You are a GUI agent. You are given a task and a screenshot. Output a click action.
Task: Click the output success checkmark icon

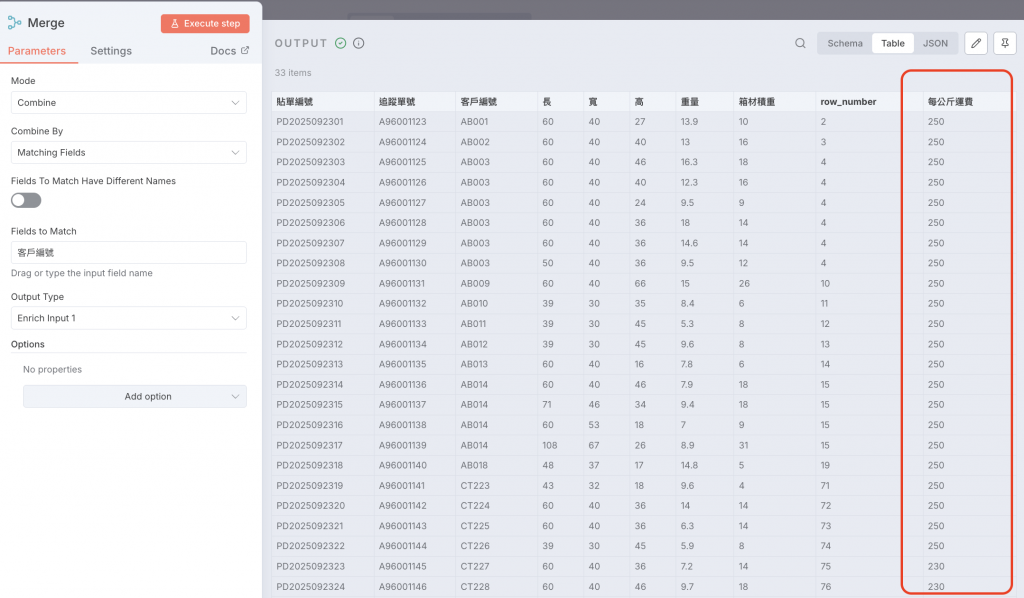[x=340, y=43]
